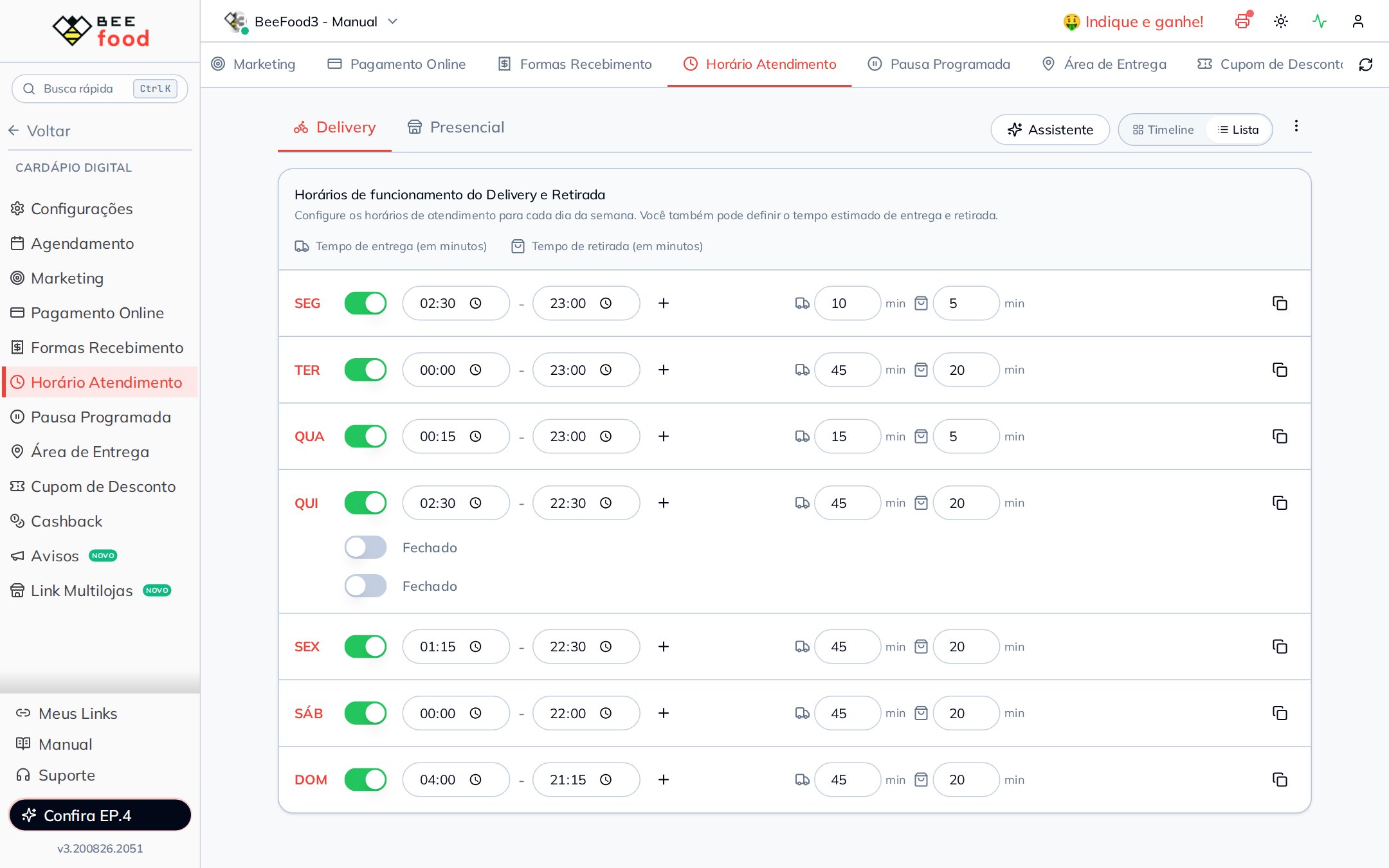Toggle QUA day switch off
The width and height of the screenshot is (1389, 868).
click(365, 437)
